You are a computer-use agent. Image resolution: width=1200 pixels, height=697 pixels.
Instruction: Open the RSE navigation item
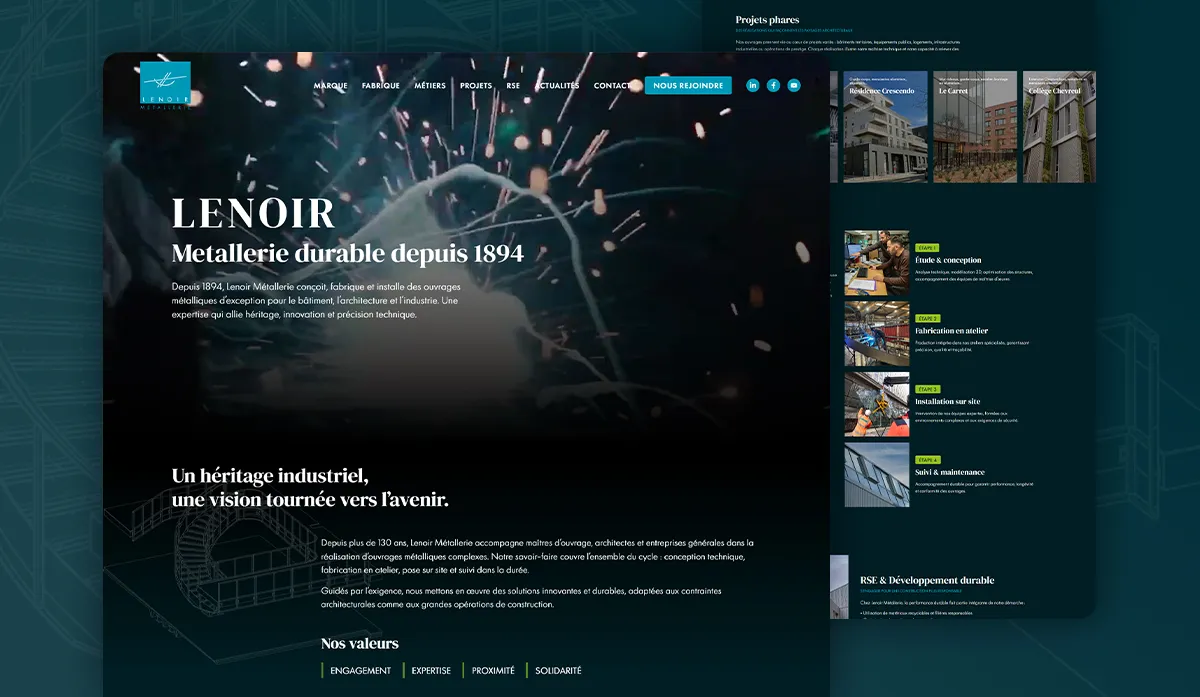pos(513,86)
